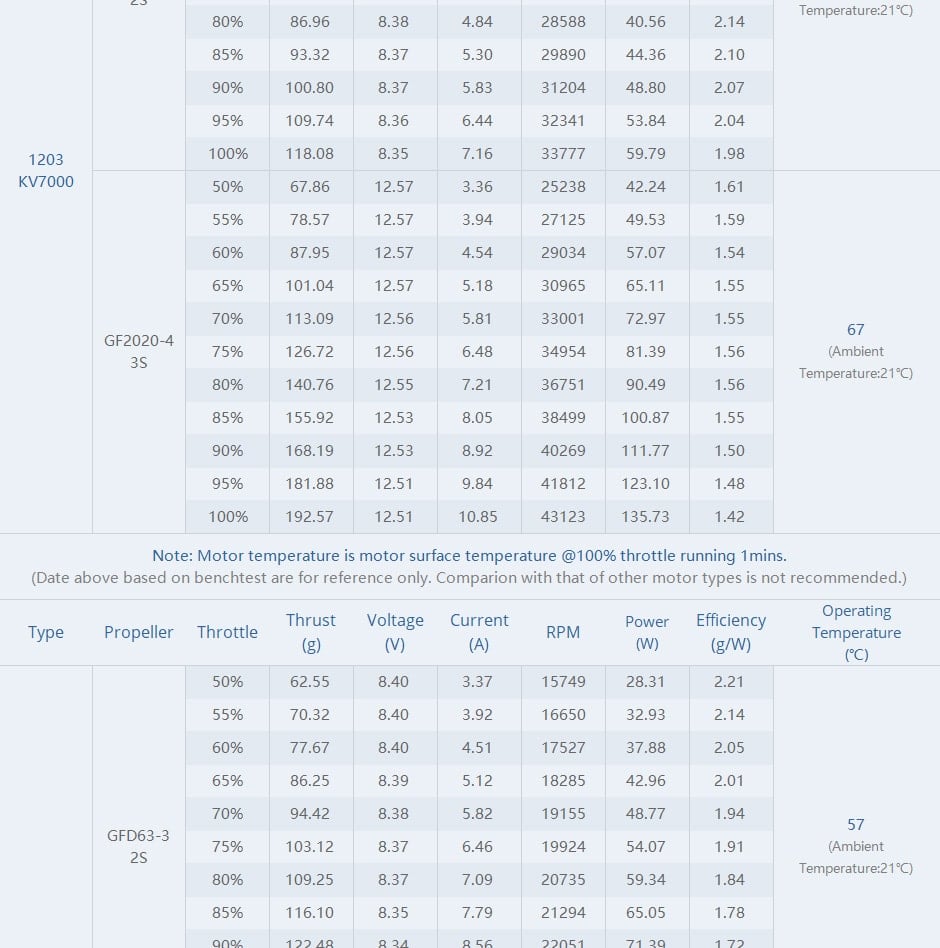The width and height of the screenshot is (940, 948).
Task: Click the Type column header
Action: pos(46,632)
